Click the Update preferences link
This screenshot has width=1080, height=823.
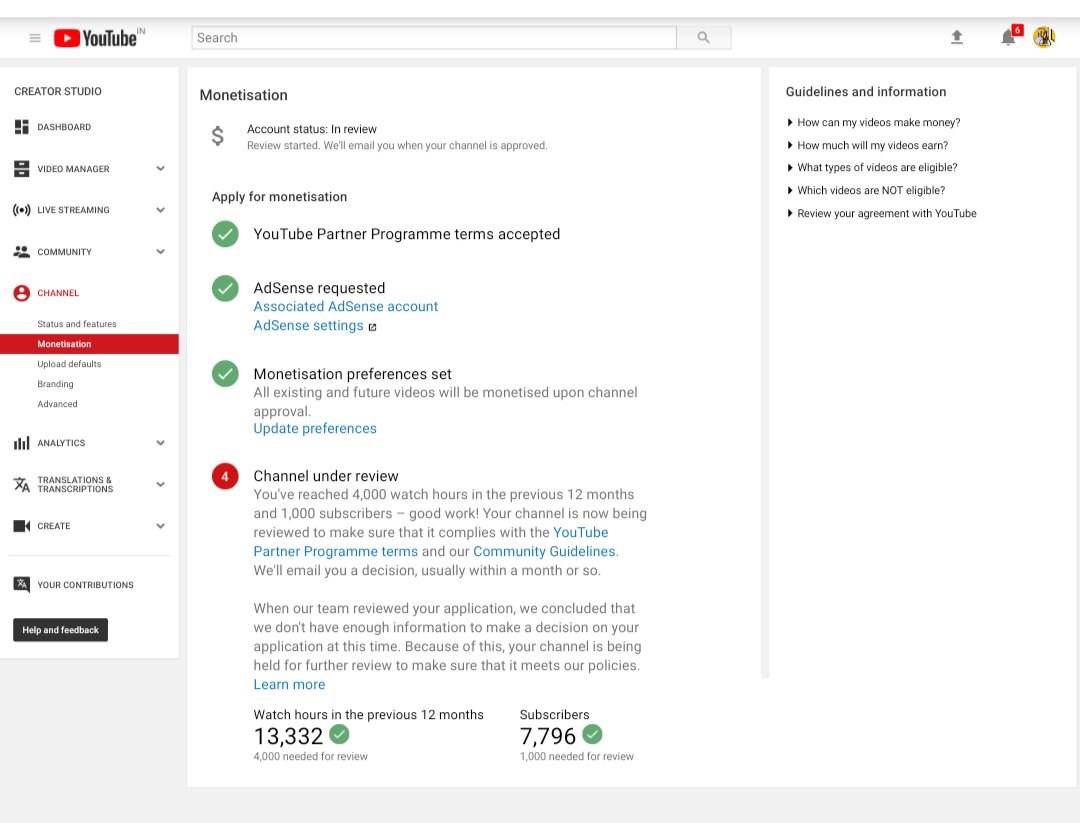315,428
